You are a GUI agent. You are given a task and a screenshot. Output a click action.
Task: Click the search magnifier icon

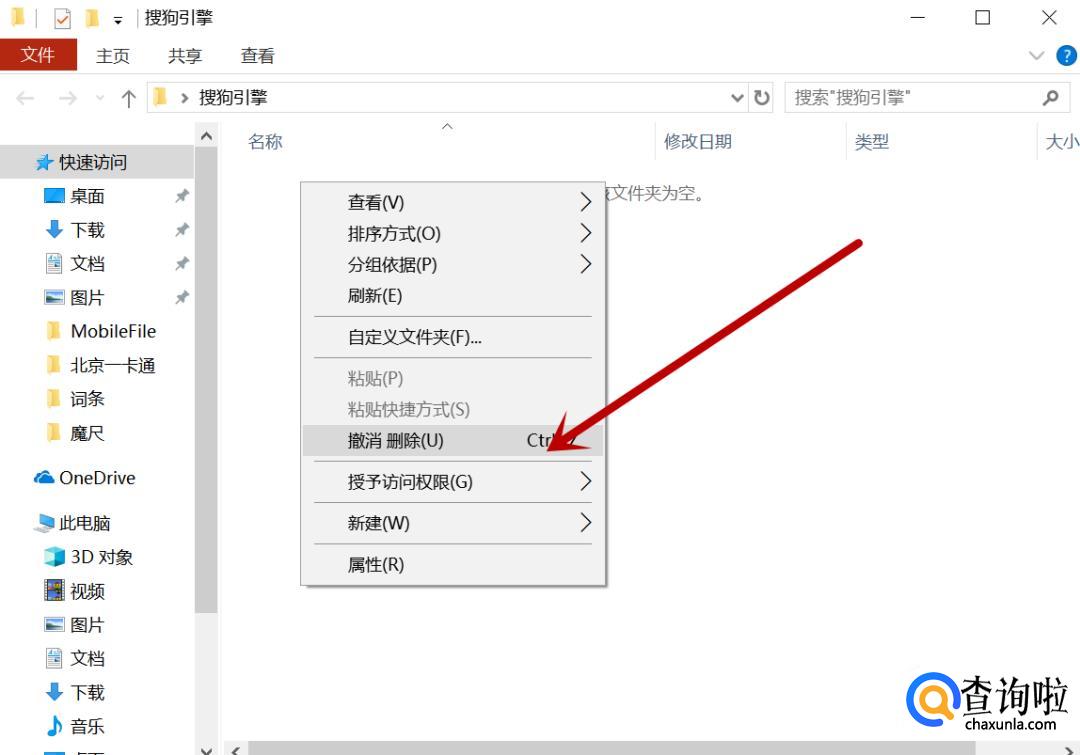pyautogui.click(x=1050, y=98)
